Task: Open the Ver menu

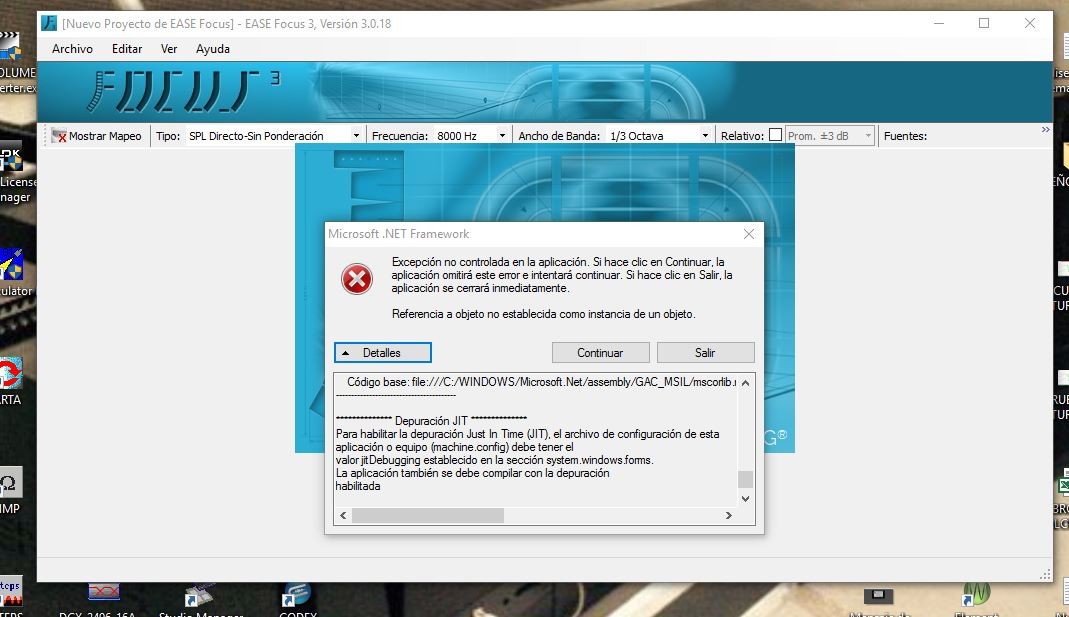Action: pos(168,49)
